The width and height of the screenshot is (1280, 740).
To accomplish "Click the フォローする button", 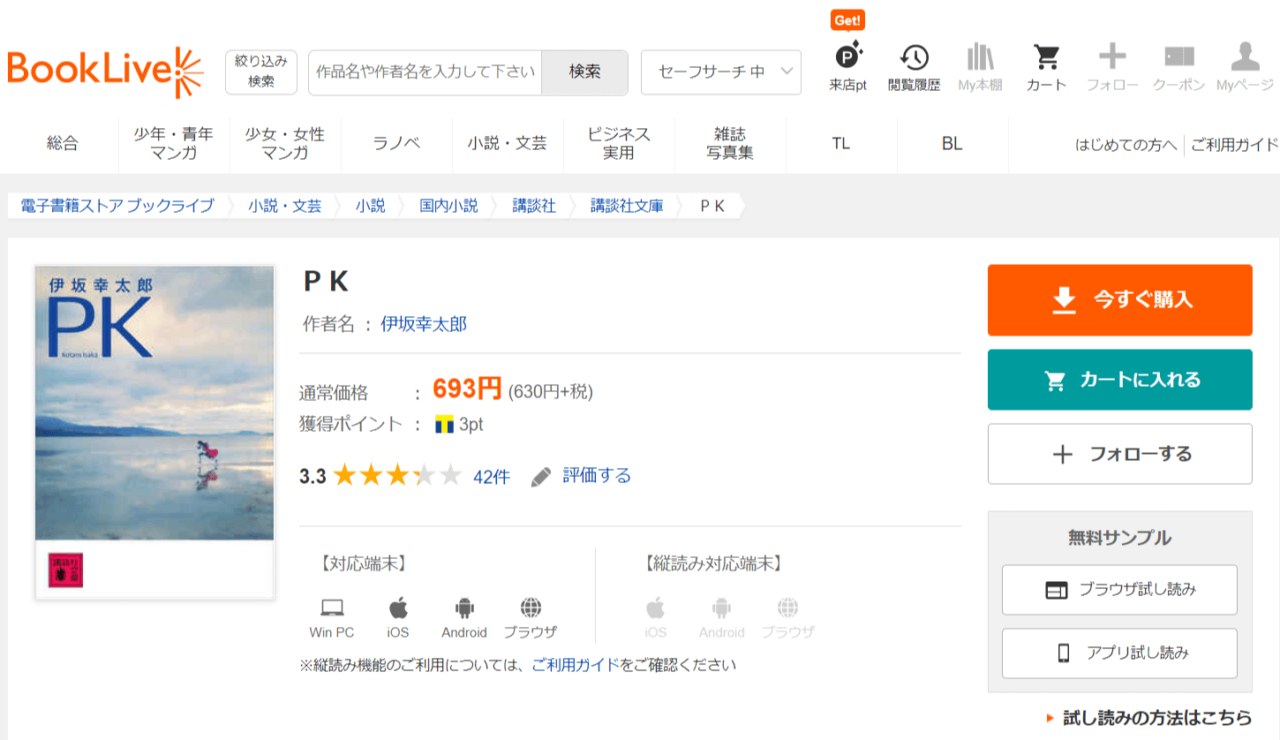I will (1120, 454).
